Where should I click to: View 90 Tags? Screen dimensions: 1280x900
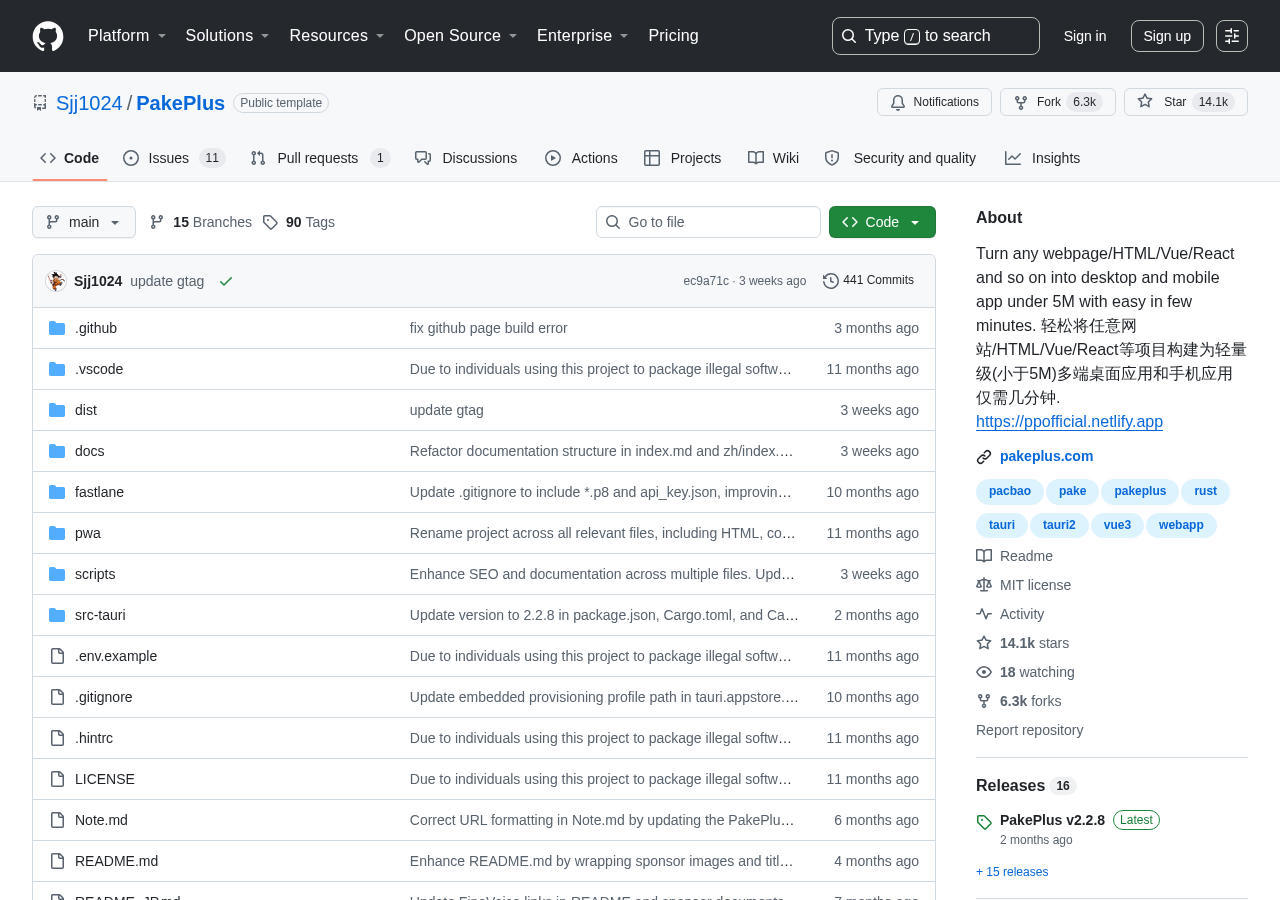[x=299, y=222]
